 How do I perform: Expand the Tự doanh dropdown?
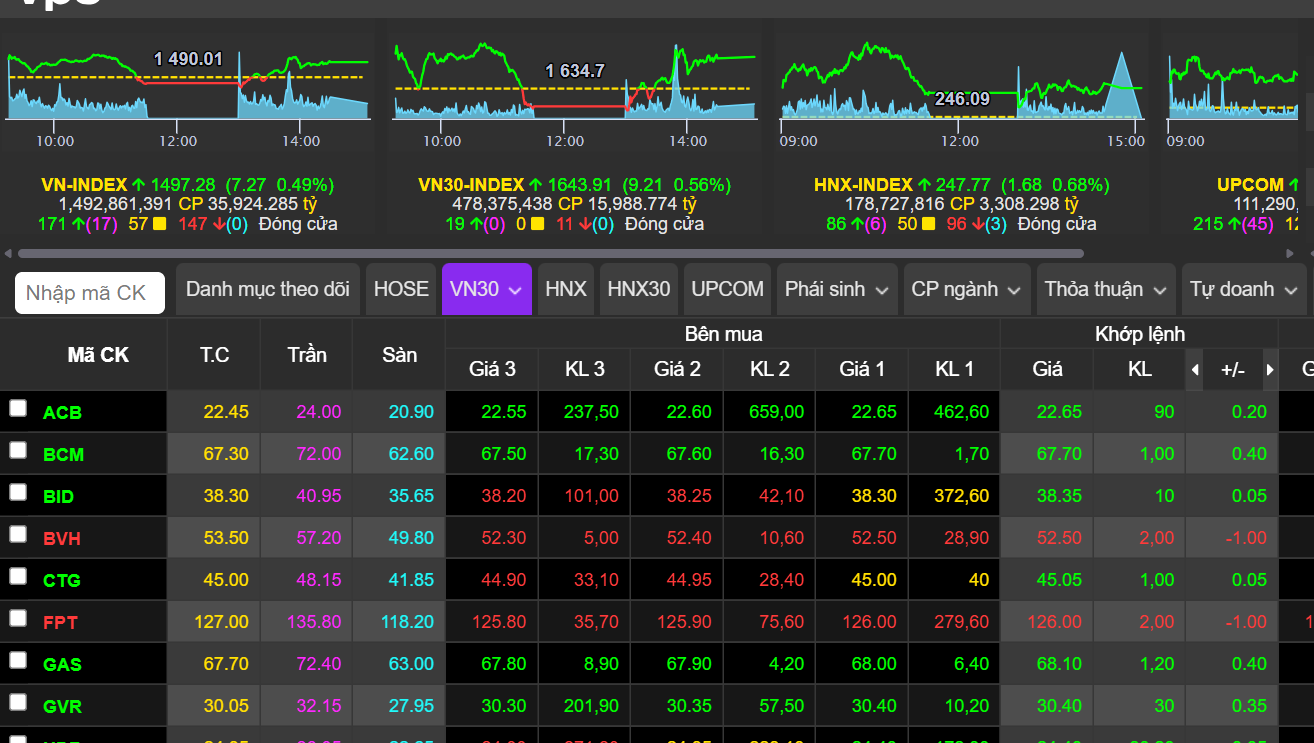(x=1243, y=289)
